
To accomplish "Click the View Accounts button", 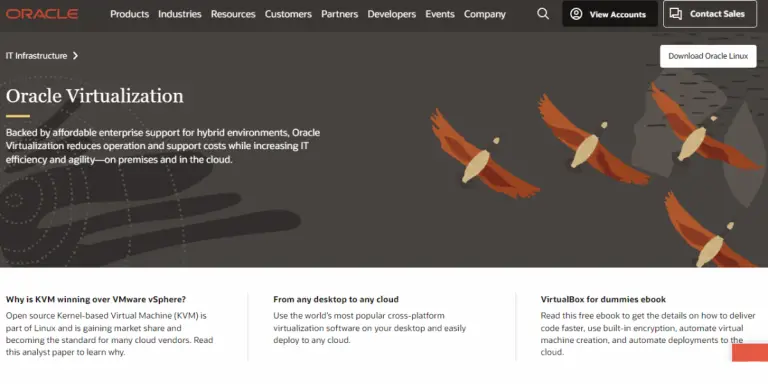I will pos(610,14).
